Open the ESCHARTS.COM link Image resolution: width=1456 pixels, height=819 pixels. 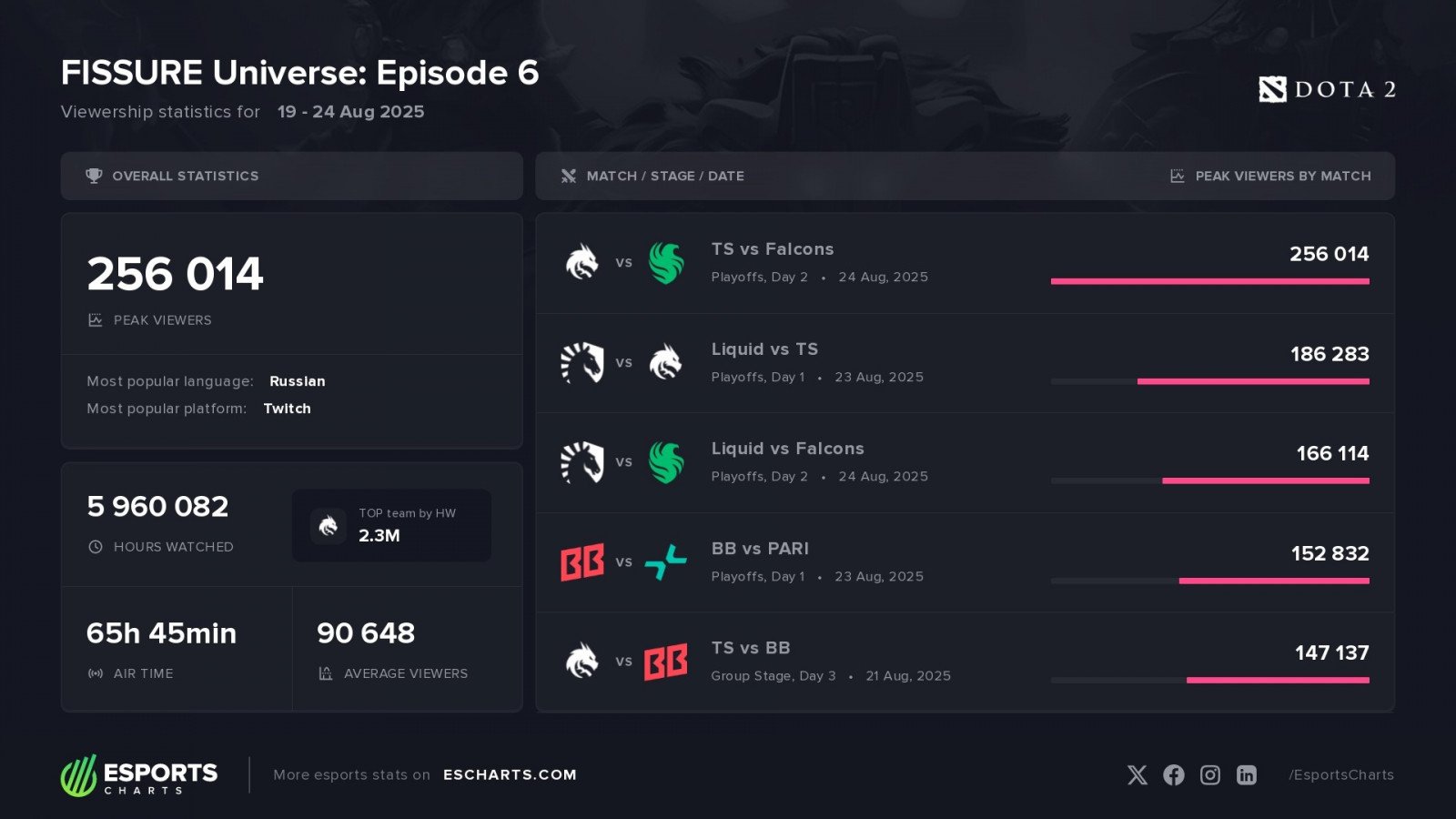[x=510, y=774]
